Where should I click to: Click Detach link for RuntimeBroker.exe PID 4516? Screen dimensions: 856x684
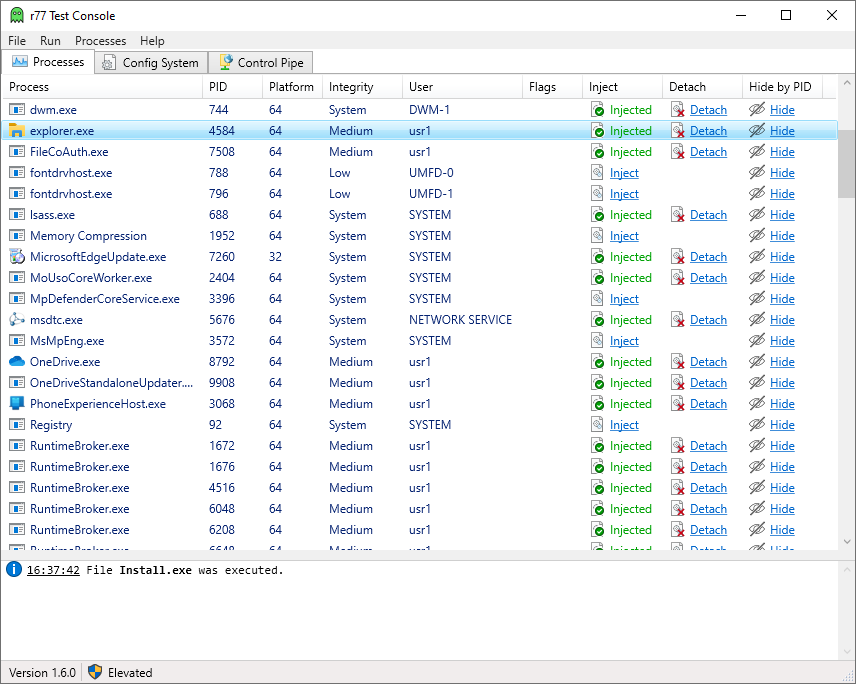pyautogui.click(x=708, y=488)
